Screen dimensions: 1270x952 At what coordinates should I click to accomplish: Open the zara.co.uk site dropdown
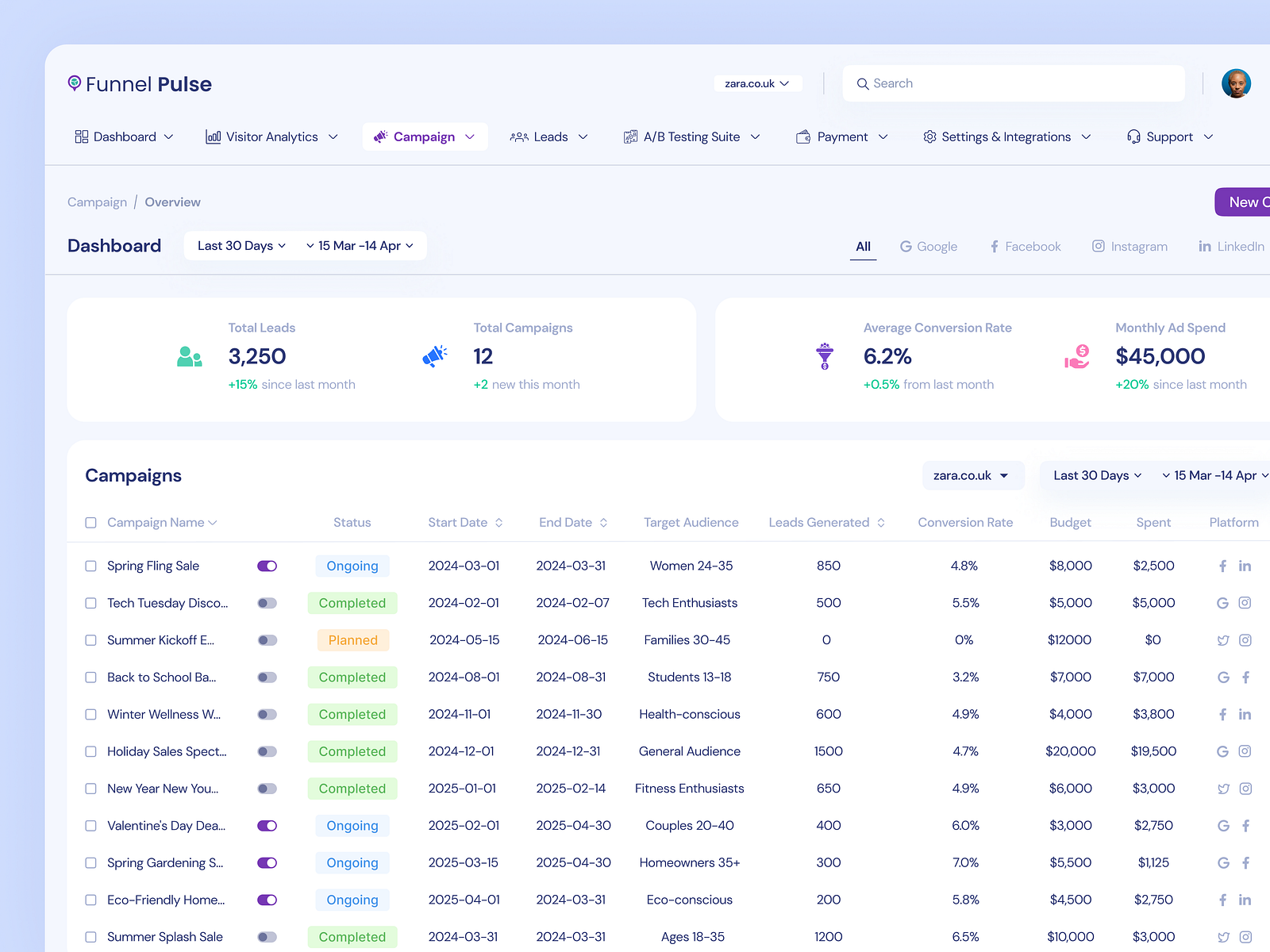coord(757,83)
